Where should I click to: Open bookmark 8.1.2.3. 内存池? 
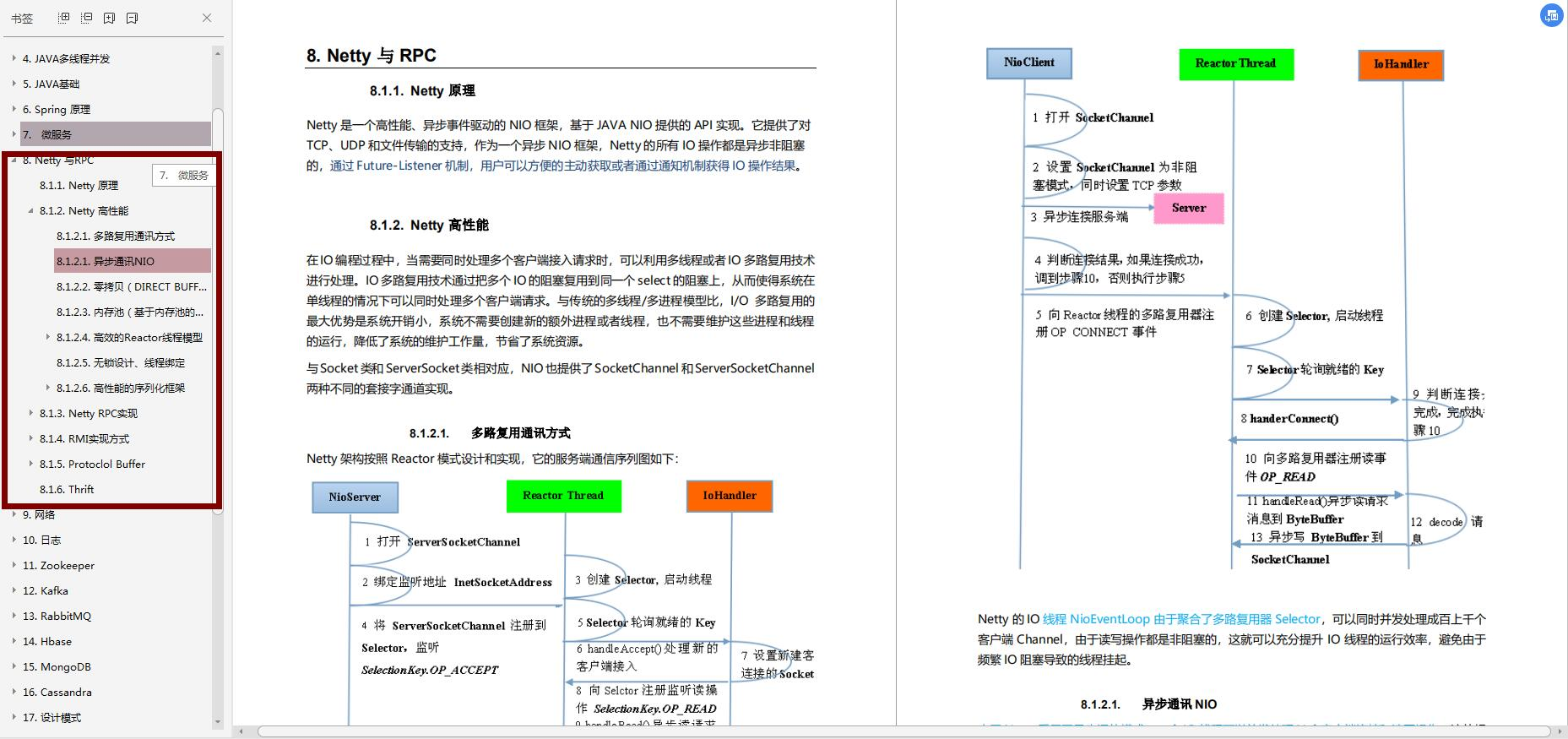click(x=130, y=312)
